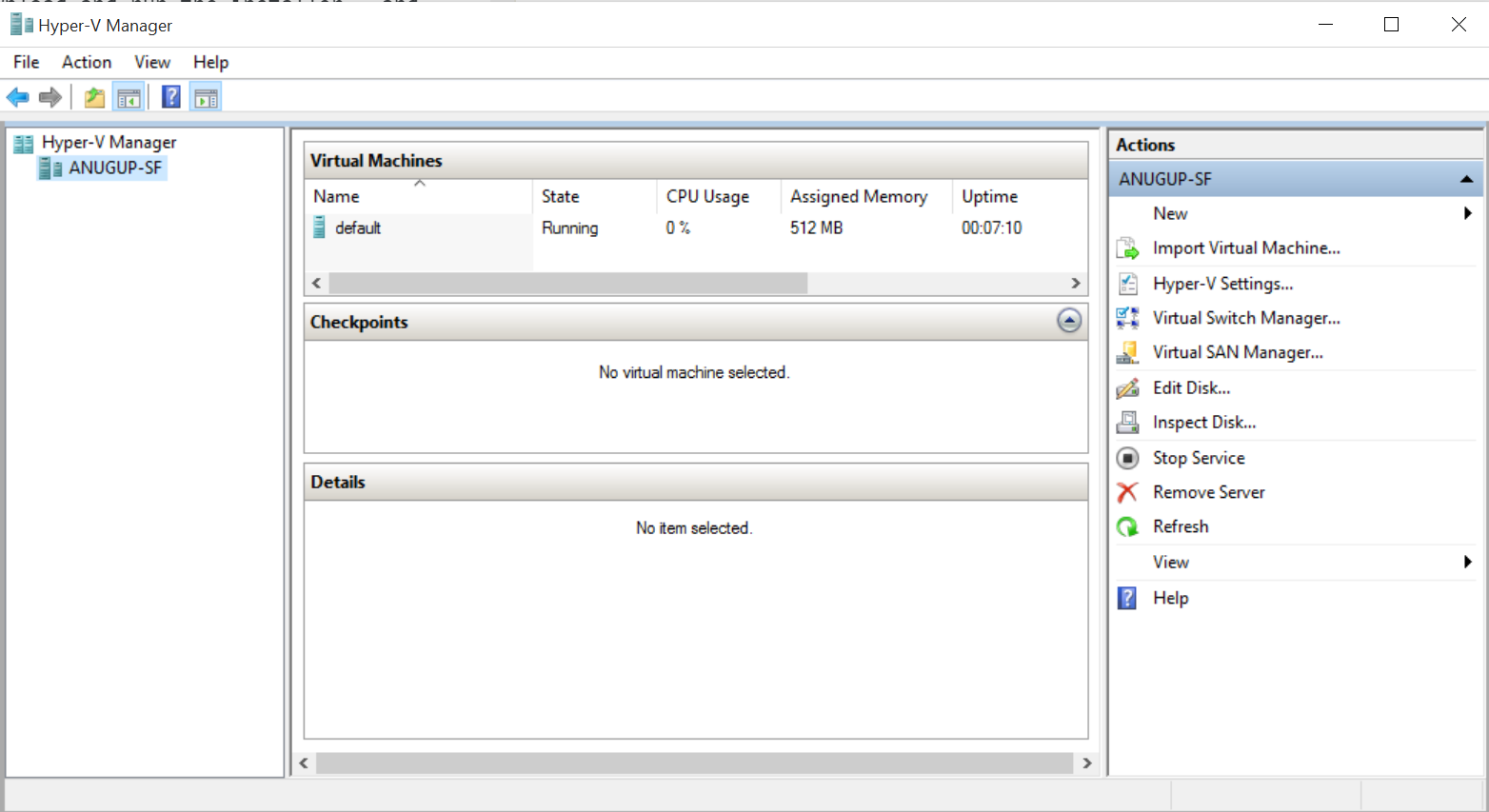Open the Help menu in menu bar
The width and height of the screenshot is (1489, 812).
point(211,62)
